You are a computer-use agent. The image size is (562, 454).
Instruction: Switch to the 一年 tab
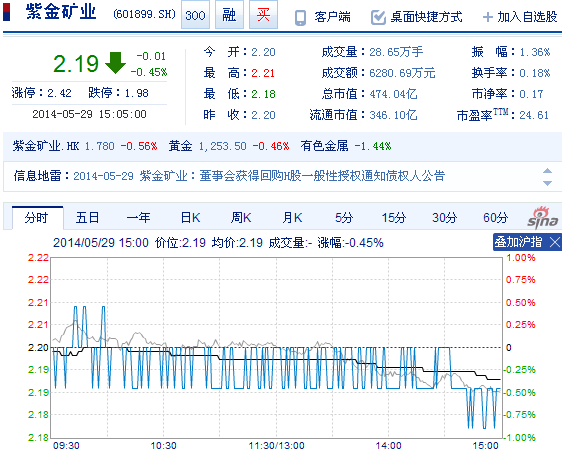pyautogui.click(x=138, y=218)
